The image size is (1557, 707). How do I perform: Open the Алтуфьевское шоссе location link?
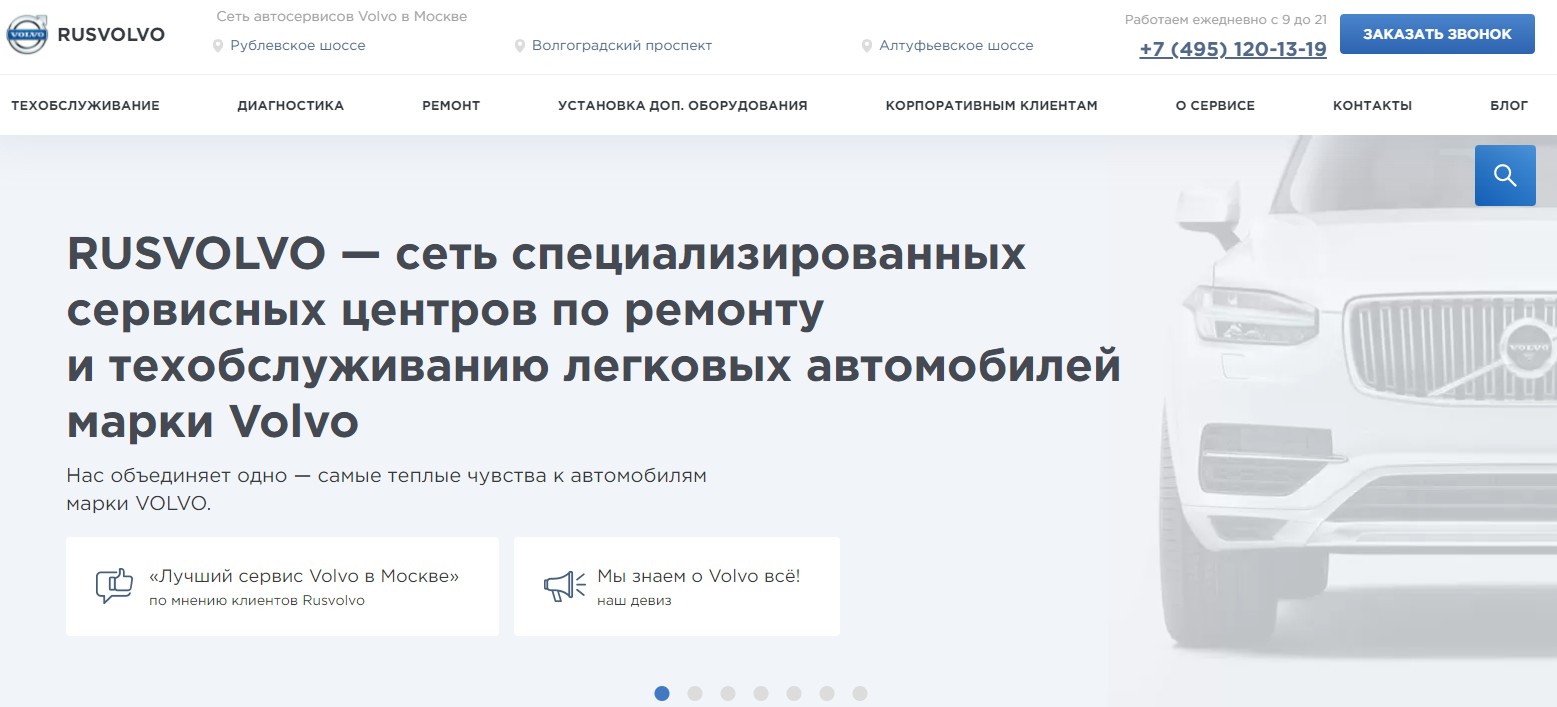pyautogui.click(x=956, y=46)
